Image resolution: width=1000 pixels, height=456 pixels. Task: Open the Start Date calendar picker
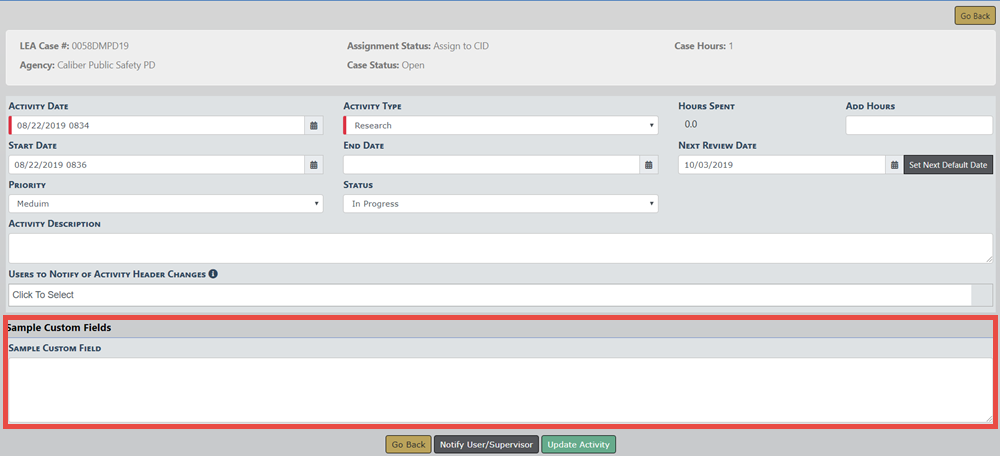point(314,165)
